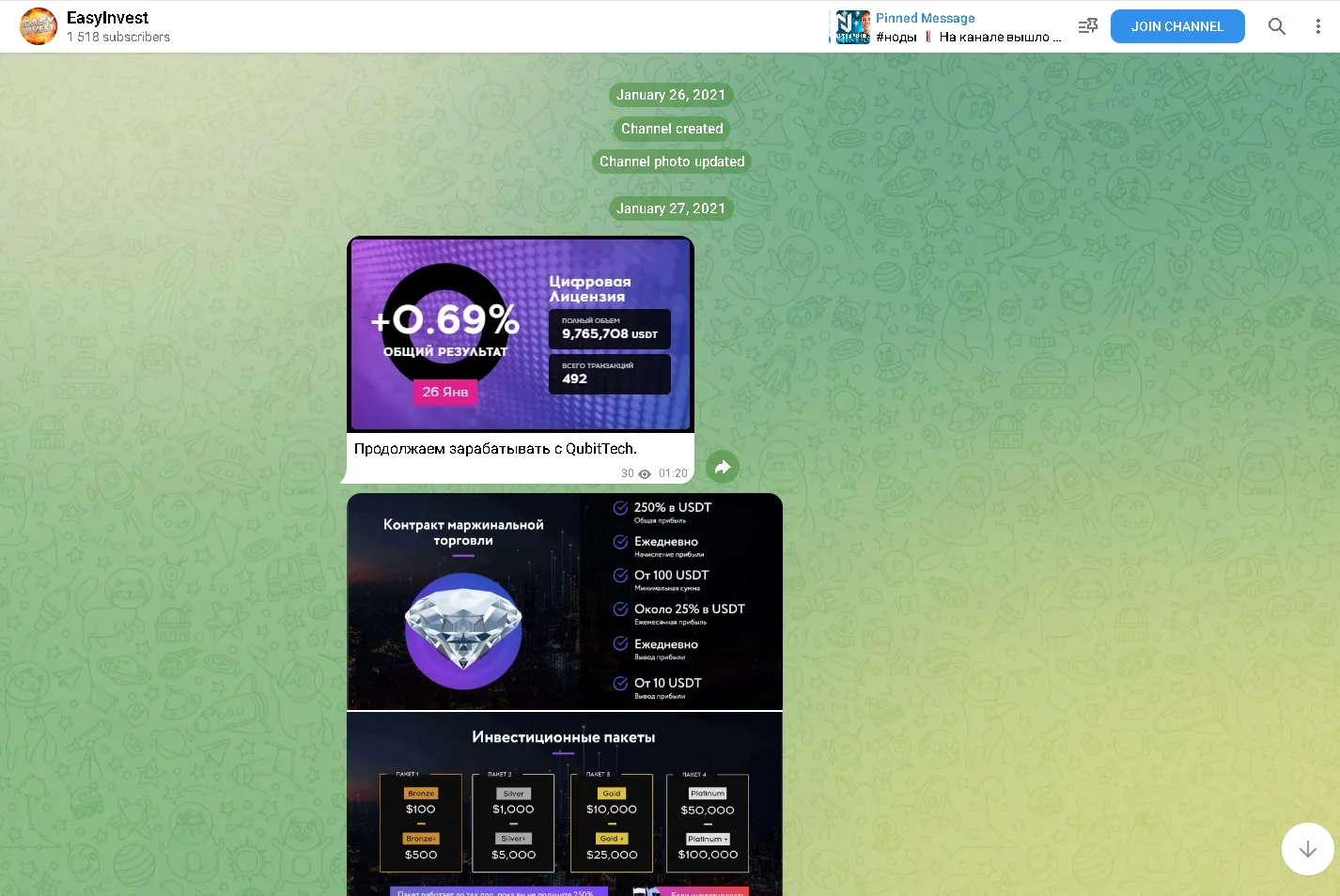
Task: Click the views eye icon on QubitTech post
Action: coord(645,474)
